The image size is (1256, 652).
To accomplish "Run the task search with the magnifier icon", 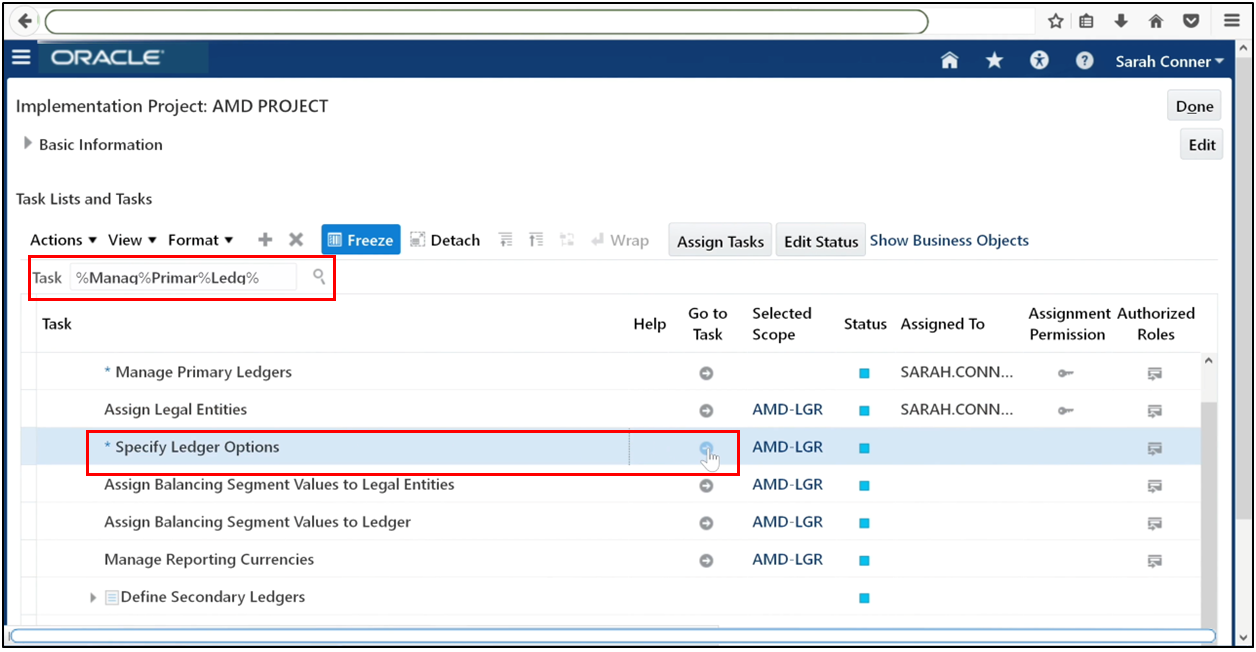I will tap(318, 277).
